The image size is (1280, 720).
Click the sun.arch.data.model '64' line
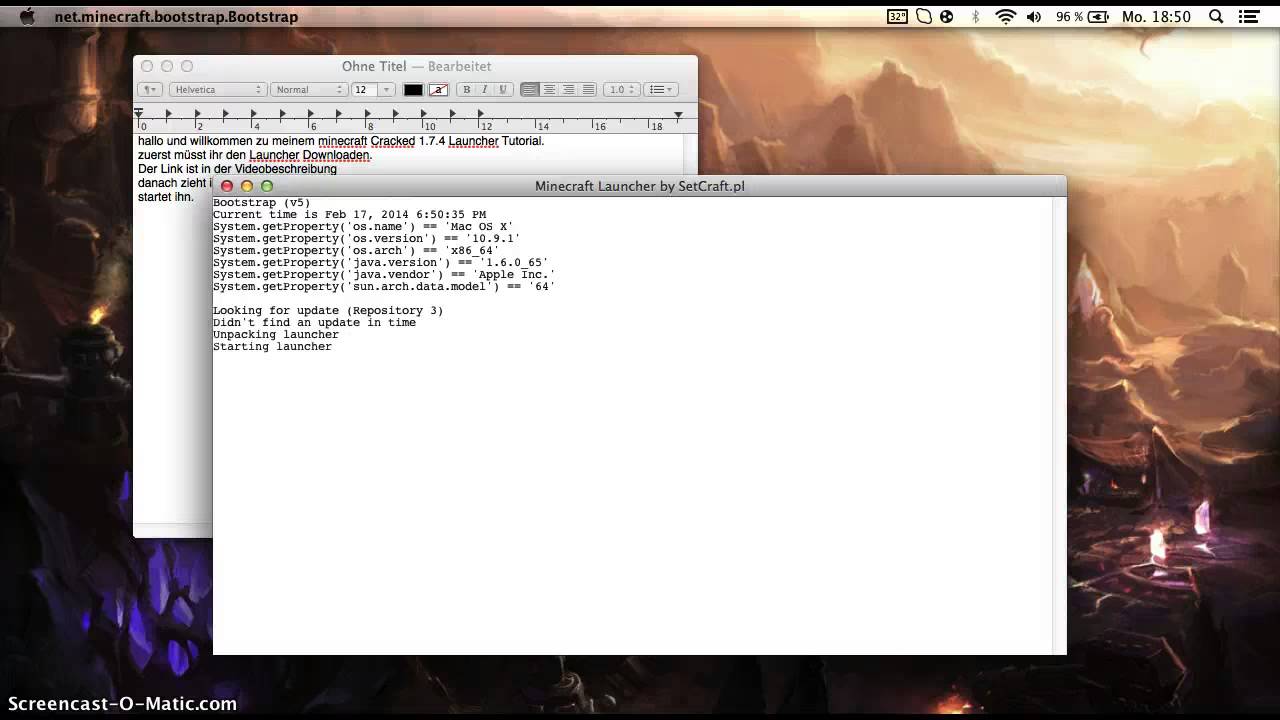pos(384,287)
